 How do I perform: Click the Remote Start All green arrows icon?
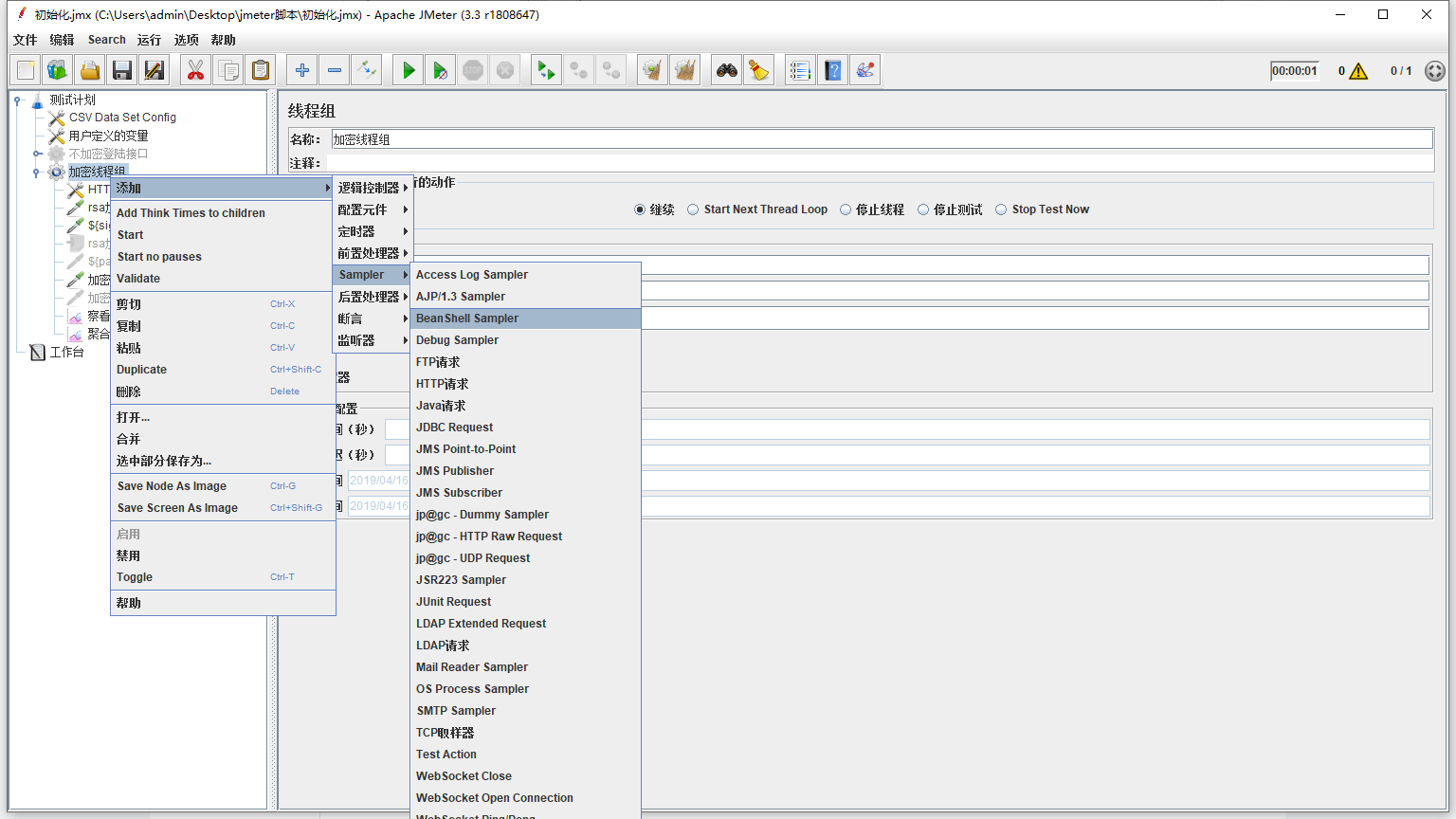pos(545,69)
